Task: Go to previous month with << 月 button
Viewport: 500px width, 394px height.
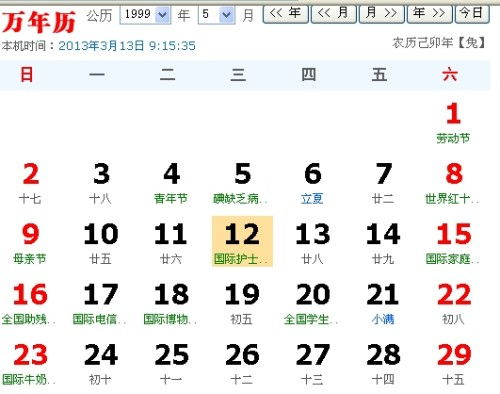Action: point(334,14)
